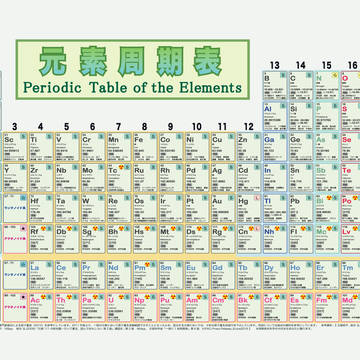Click the Mo molybdenum element cell
The width and height of the screenshot is (360, 360).
pyautogui.click(x=93, y=178)
